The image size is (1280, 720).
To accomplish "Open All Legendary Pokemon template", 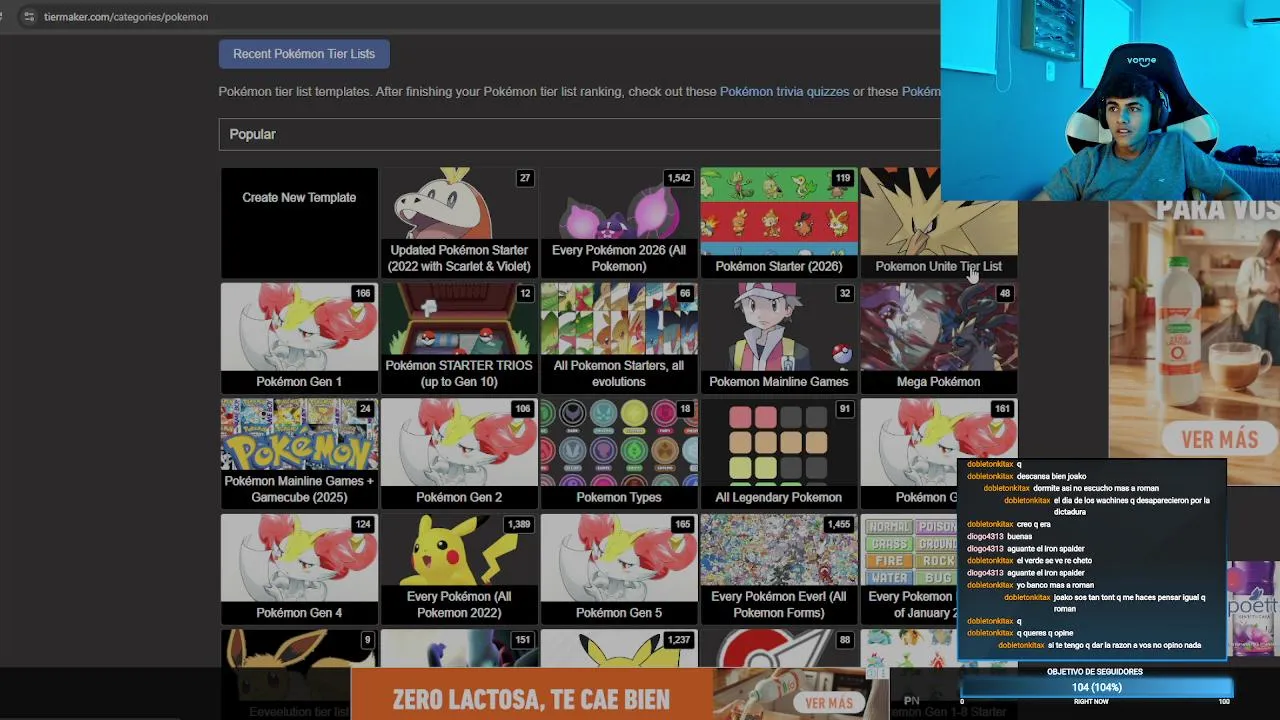I will coord(779,453).
